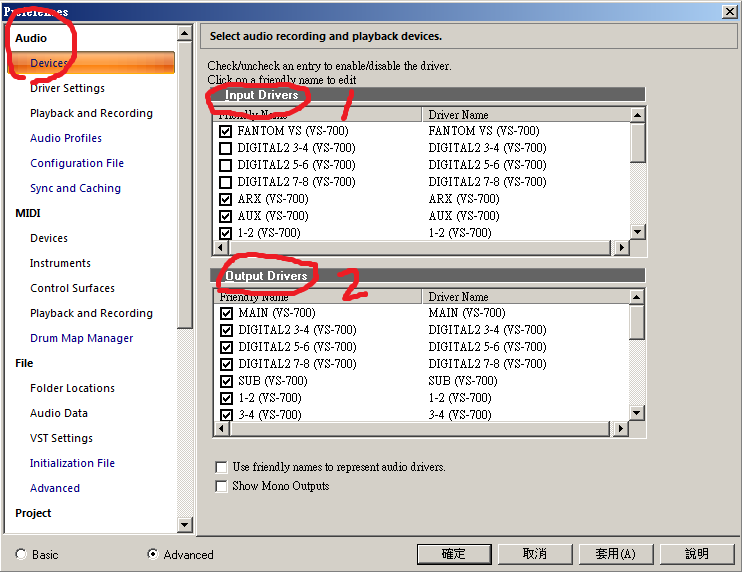
Task: Go to Audio Profiles section
Action: pyautogui.click(x=66, y=138)
